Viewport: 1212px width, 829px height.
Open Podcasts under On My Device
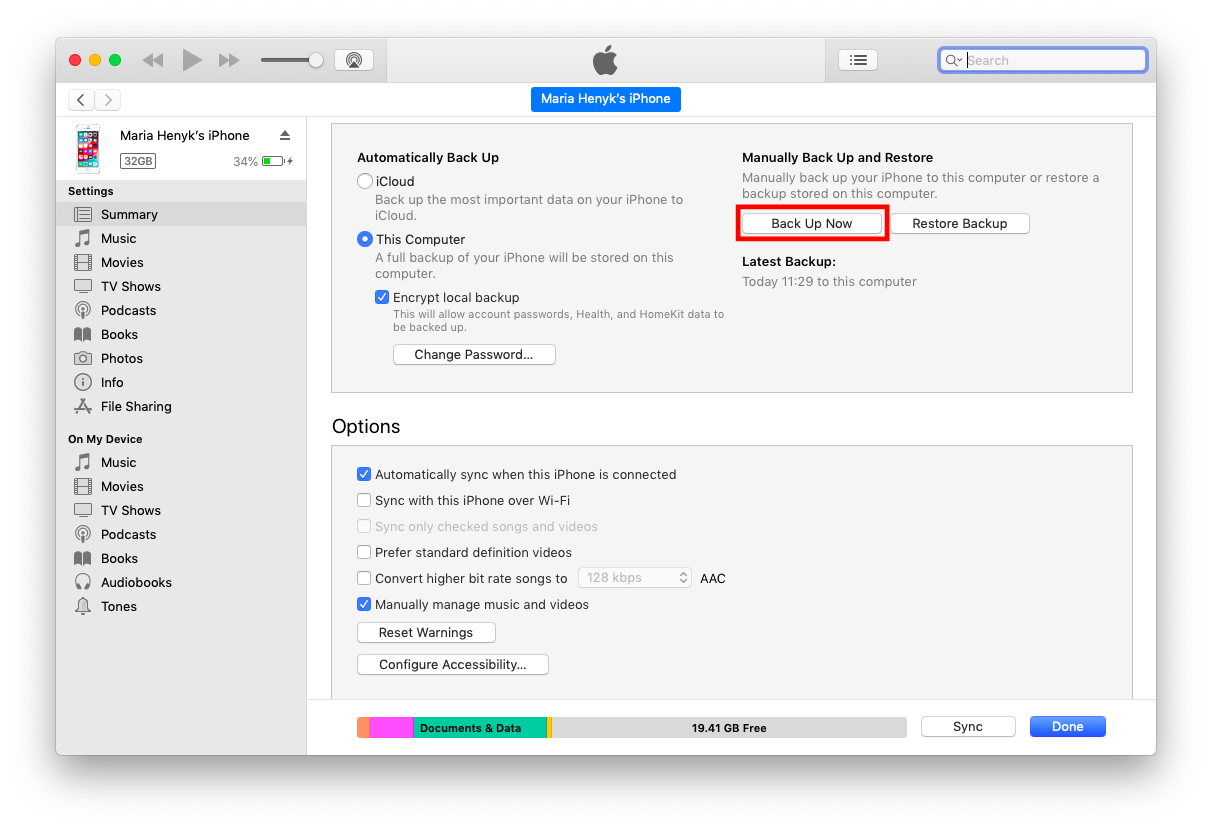tap(181, 534)
